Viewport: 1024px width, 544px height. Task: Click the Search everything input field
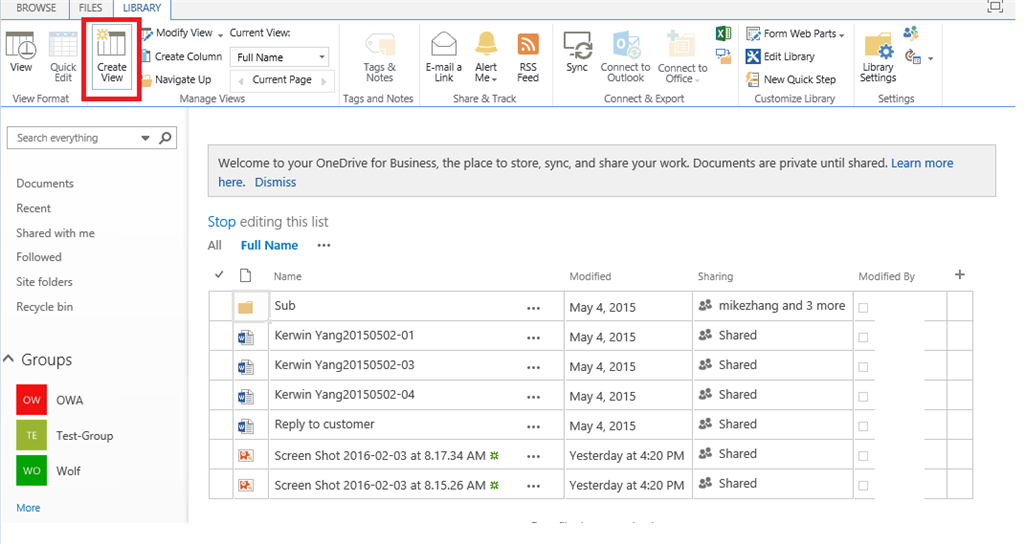click(x=75, y=138)
